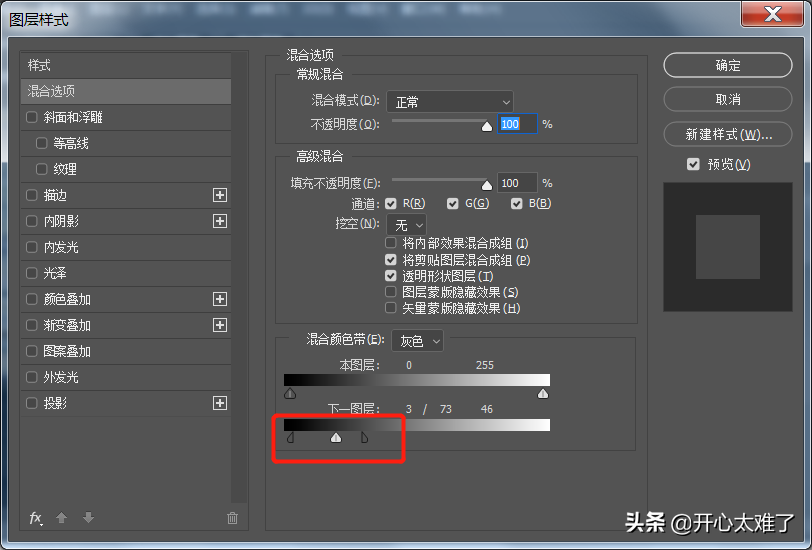Click the 不透明度 slider handle
Image resolution: width=812 pixels, height=550 pixels.
pos(487,126)
